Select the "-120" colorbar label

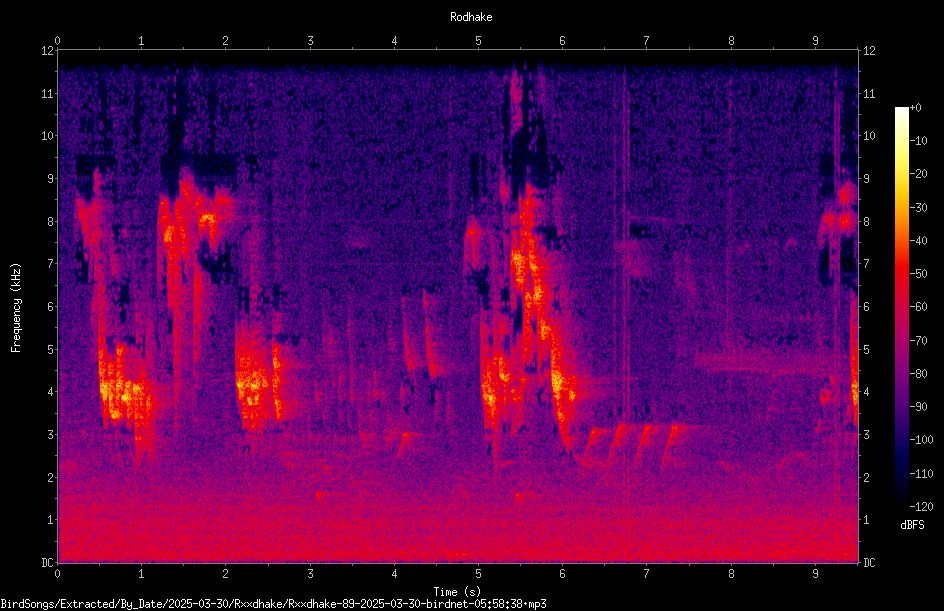click(x=922, y=507)
